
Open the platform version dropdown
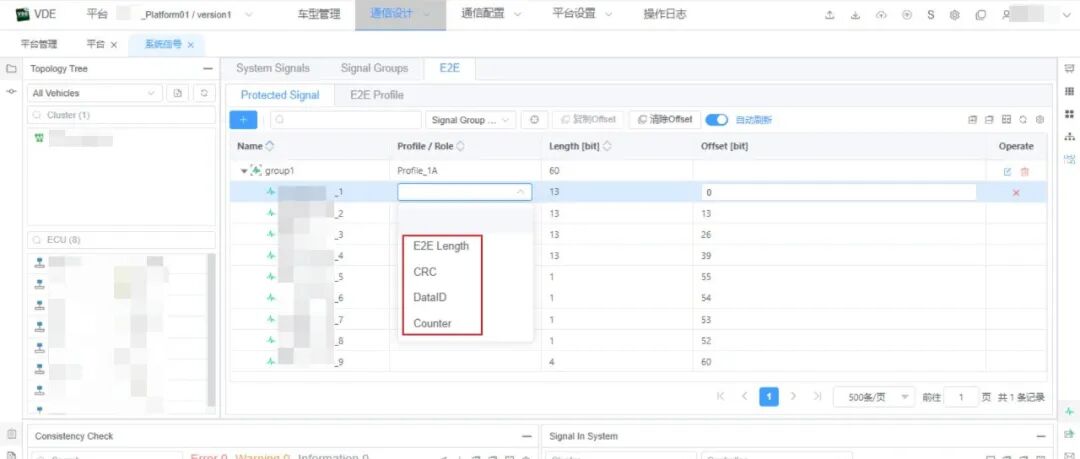tap(249, 15)
